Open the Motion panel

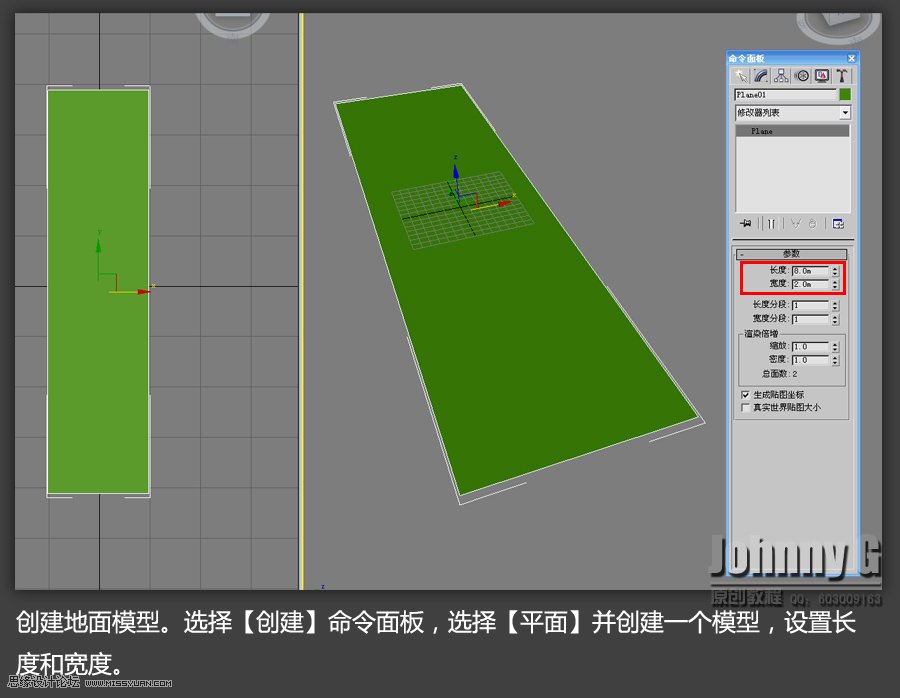801,75
